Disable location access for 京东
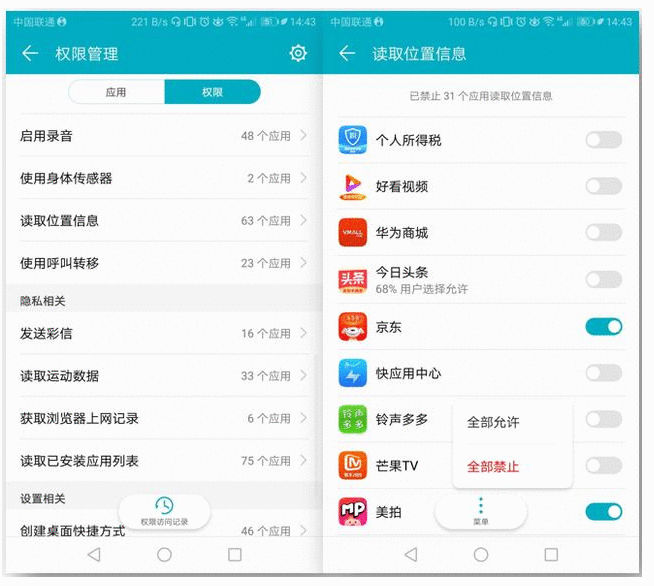Viewport: 654px width, 586px height. [x=604, y=327]
